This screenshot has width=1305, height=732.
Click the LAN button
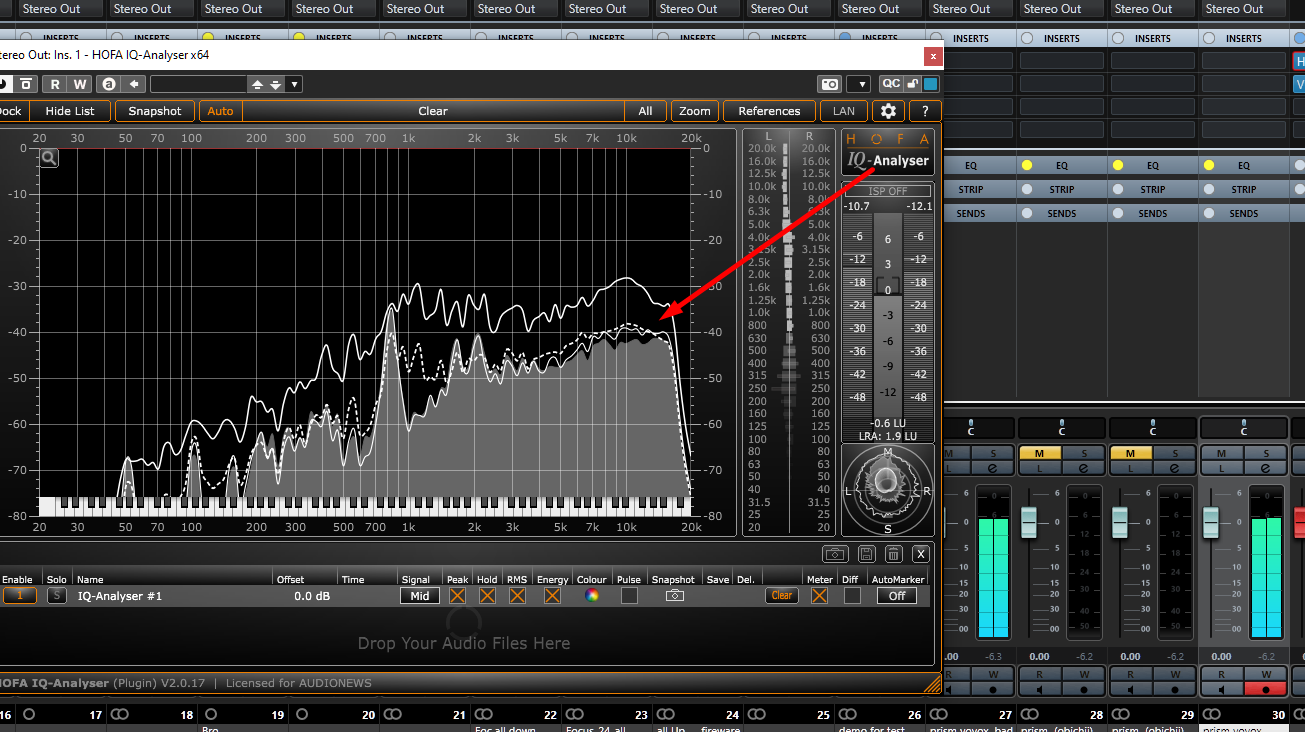pyautogui.click(x=844, y=111)
